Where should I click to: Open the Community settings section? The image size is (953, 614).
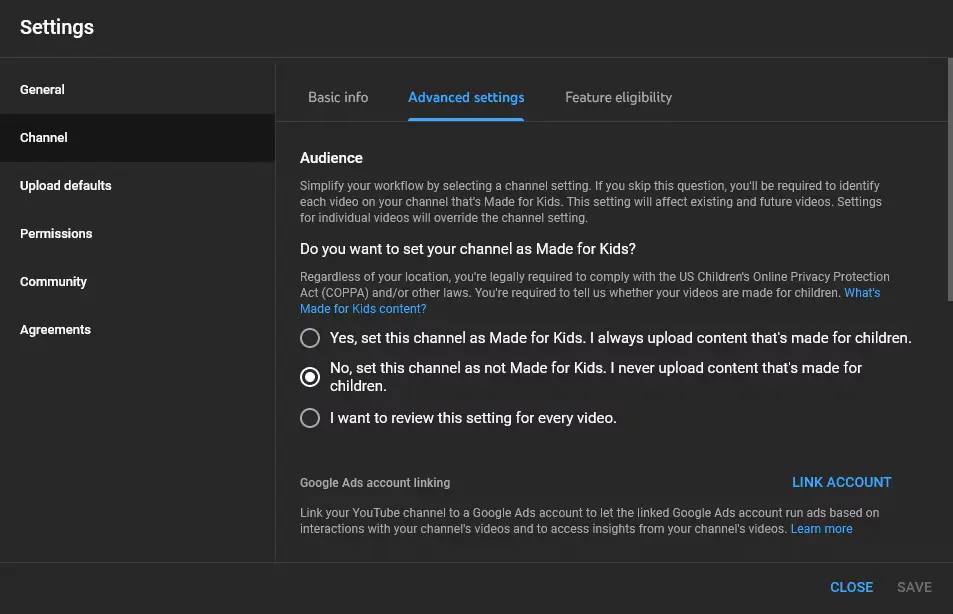[53, 281]
